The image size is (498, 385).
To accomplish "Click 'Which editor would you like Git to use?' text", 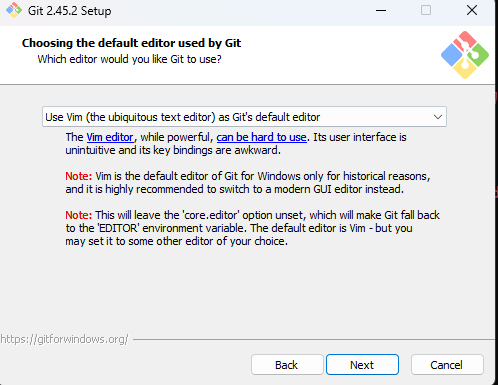I will click(129, 59).
